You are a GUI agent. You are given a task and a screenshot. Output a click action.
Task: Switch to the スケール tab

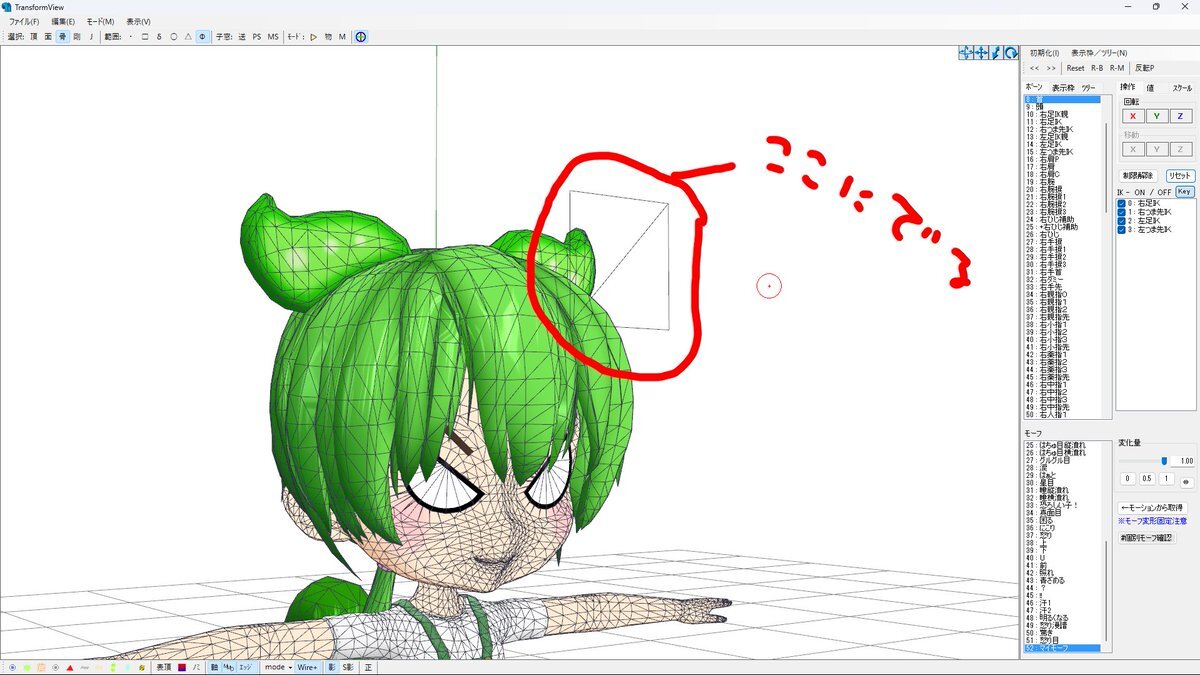point(1182,88)
